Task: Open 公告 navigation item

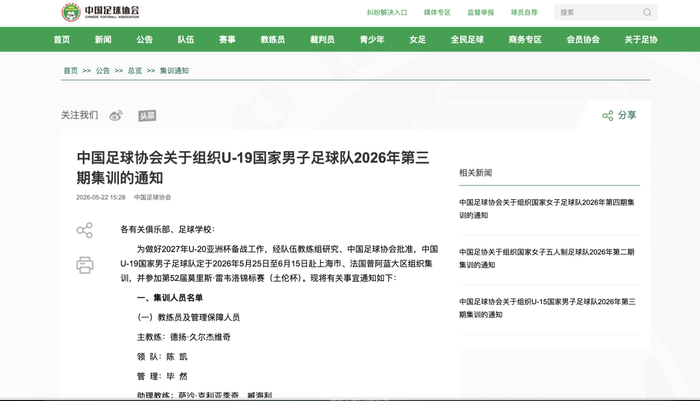Action: 145,39
